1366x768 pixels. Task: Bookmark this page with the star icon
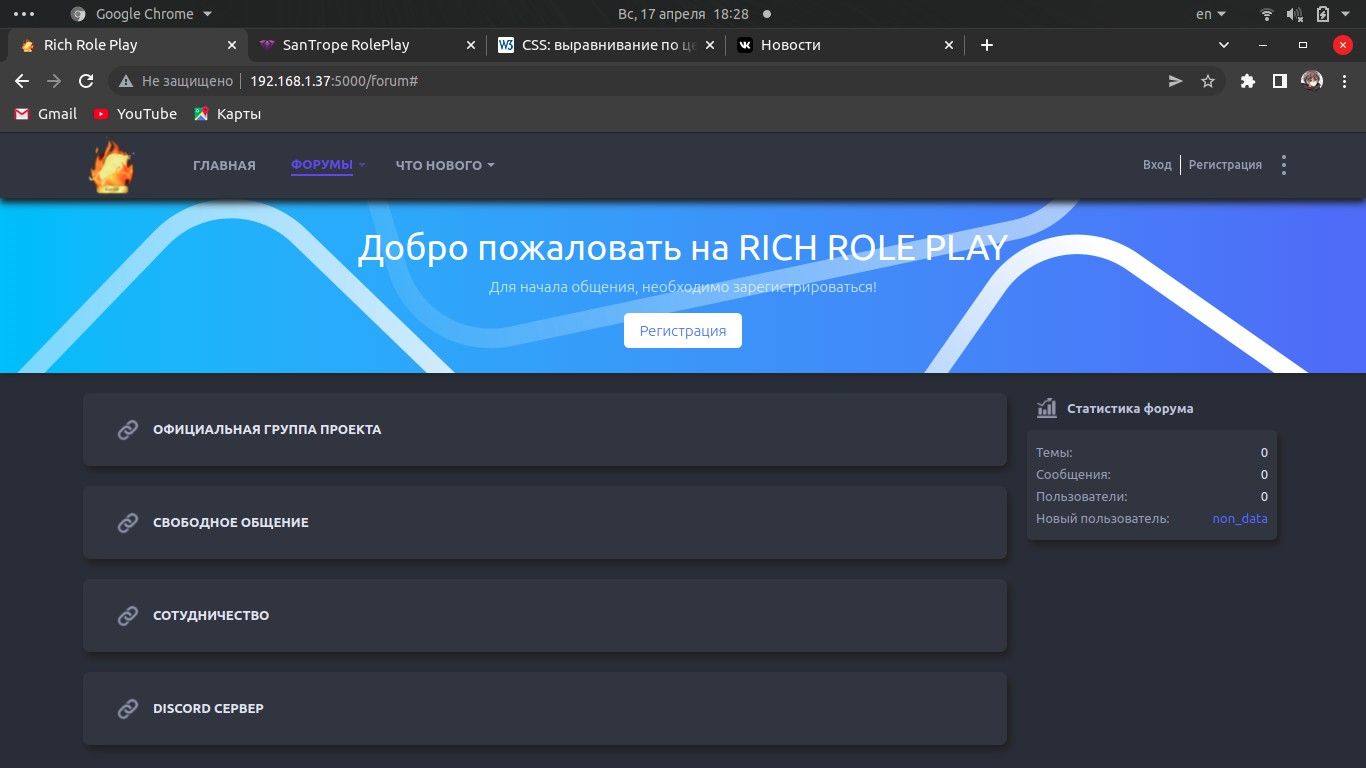coord(1208,81)
